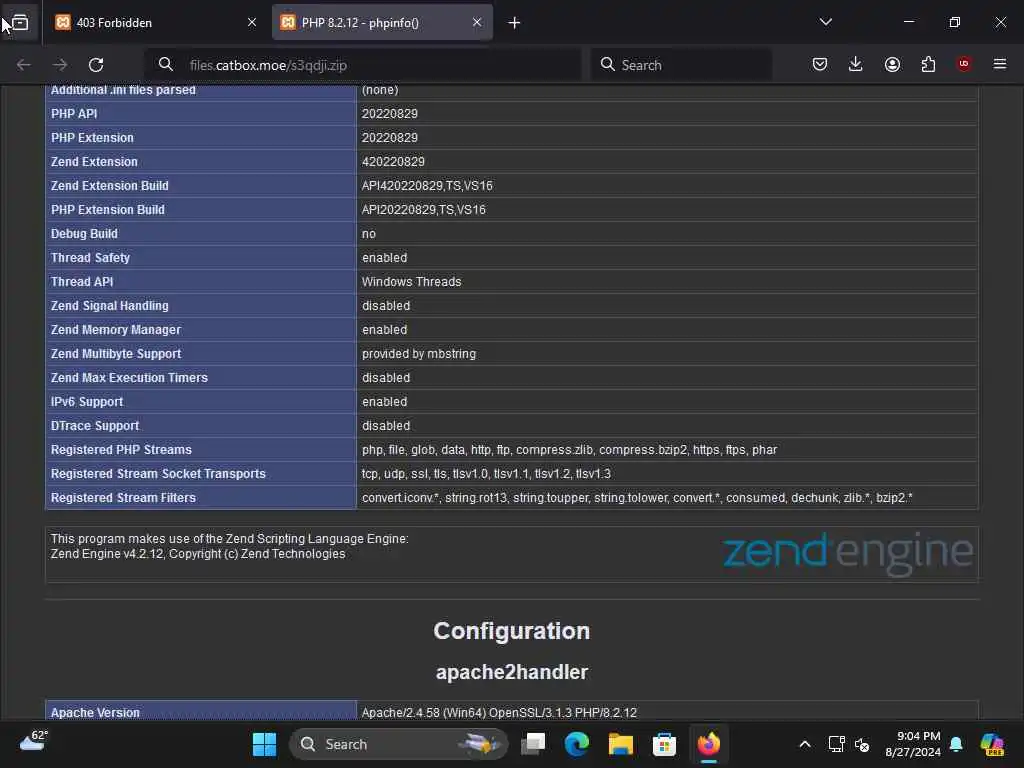Screen dimensions: 1024x768
Task: Open Firefox View tab overview icon
Action: tap(20, 23)
